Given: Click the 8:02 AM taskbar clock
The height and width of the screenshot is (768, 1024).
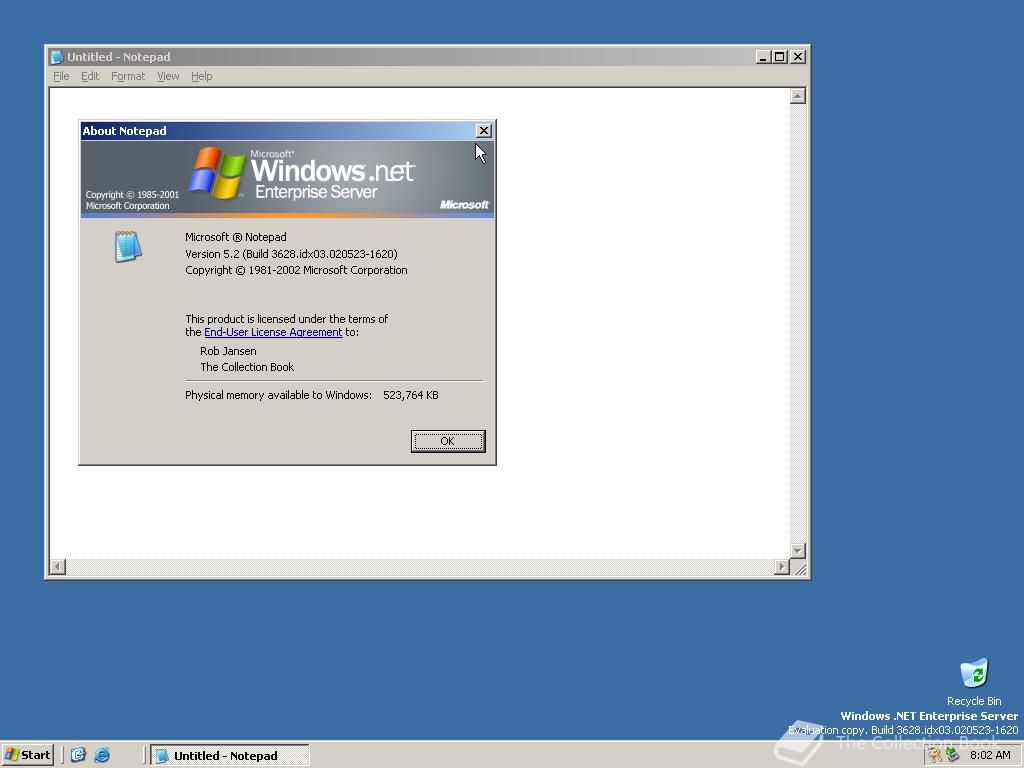Looking at the screenshot, I should pos(990,755).
